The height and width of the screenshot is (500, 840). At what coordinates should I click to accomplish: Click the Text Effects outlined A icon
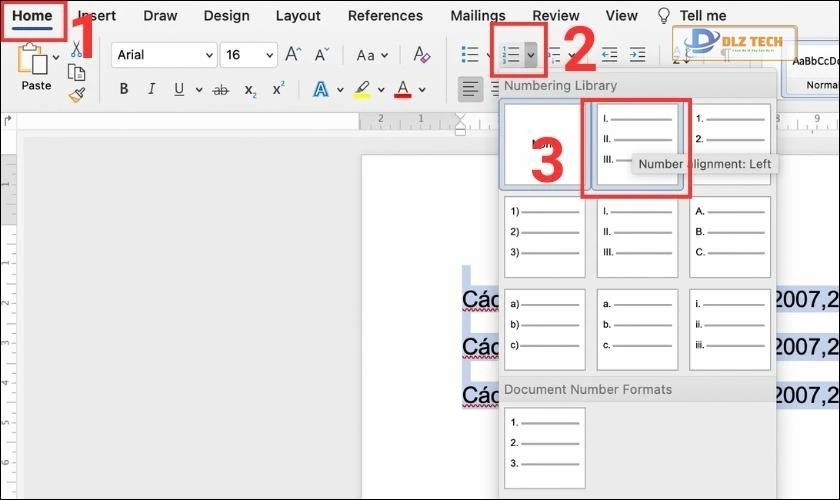321,89
